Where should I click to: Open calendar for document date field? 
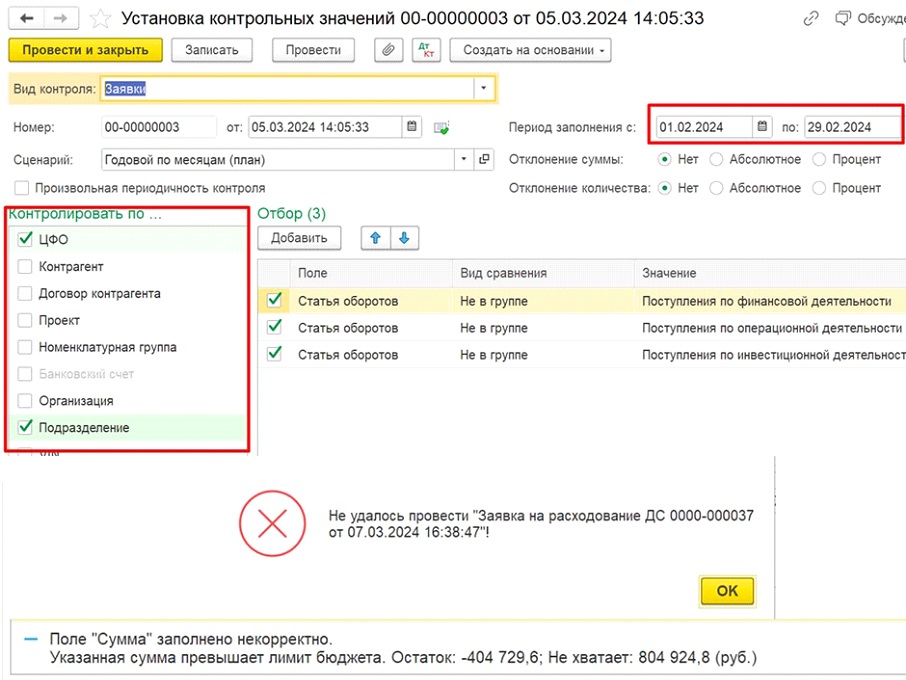pyautogui.click(x=412, y=127)
